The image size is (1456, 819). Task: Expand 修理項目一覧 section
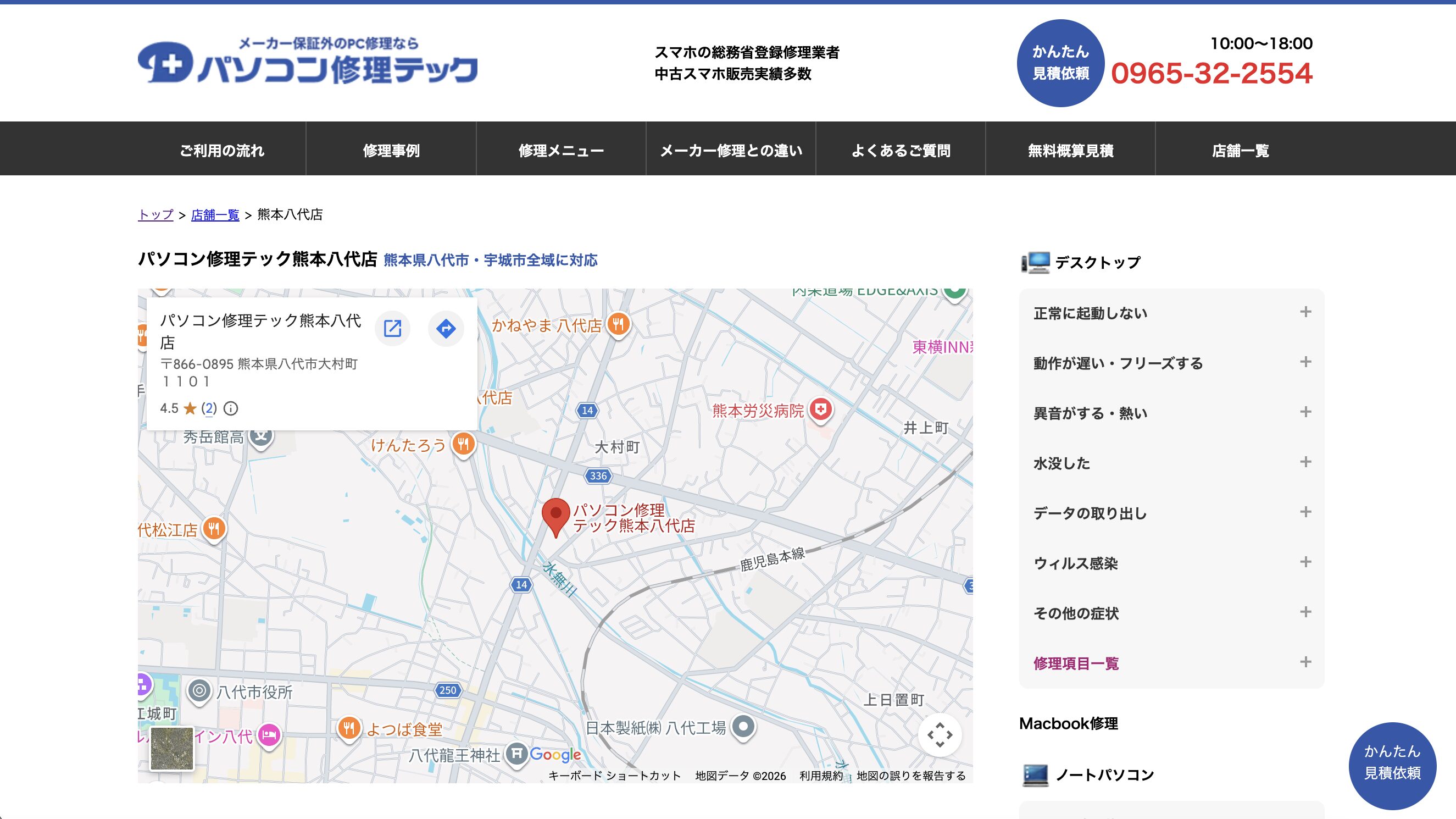[x=1172, y=663]
